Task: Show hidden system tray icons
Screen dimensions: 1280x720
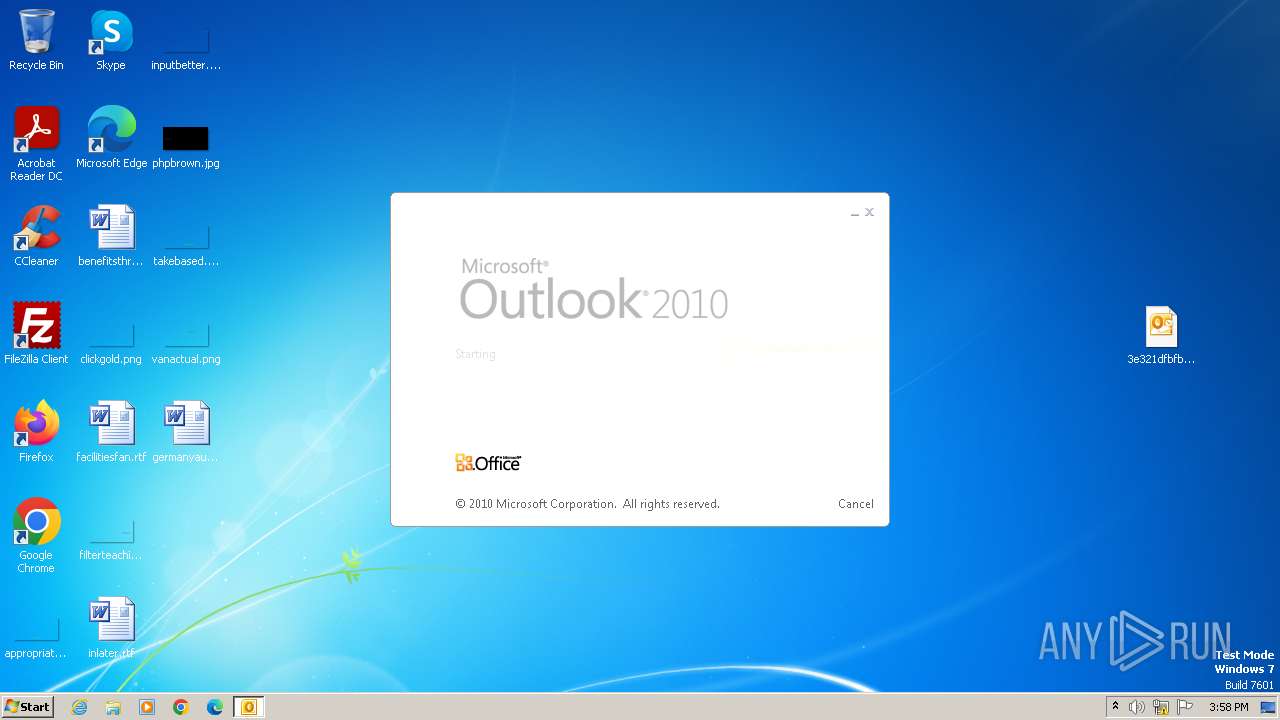Action: 1115,707
